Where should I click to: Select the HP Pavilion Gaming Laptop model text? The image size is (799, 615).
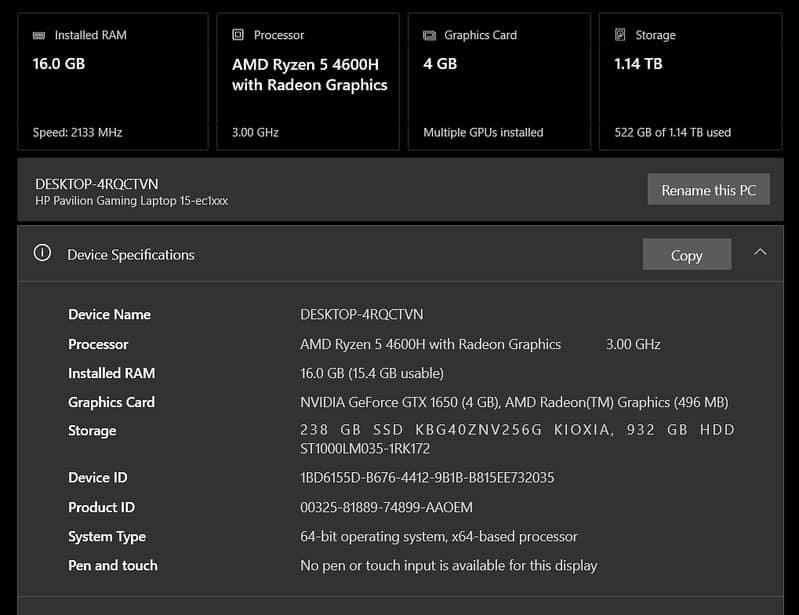(131, 201)
